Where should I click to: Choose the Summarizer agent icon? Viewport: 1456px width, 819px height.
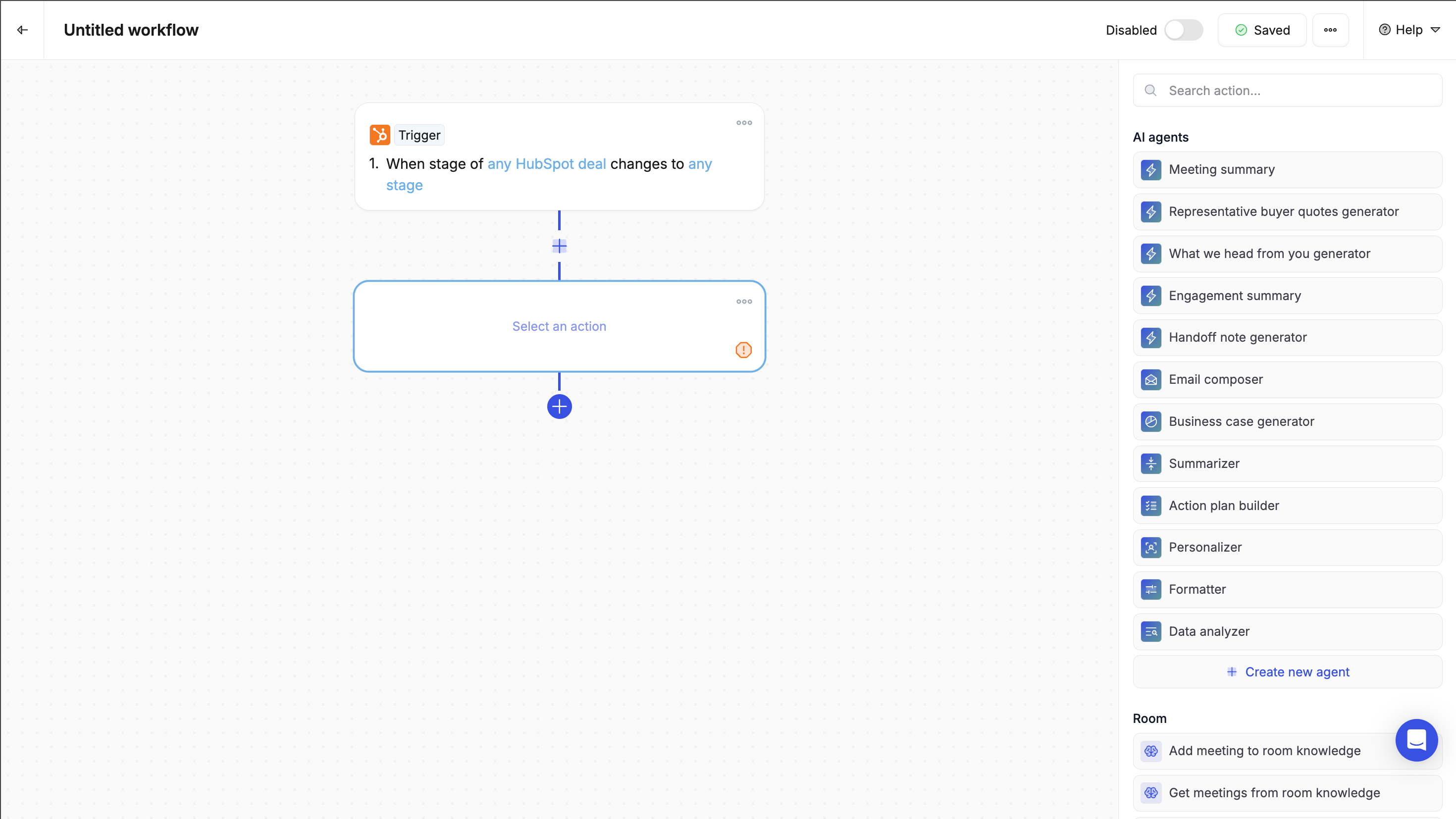pyautogui.click(x=1151, y=463)
